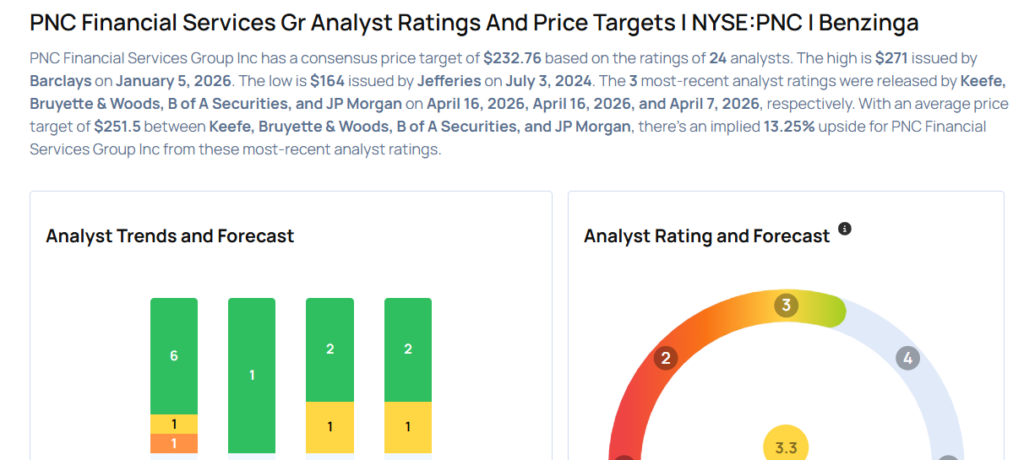Viewport: 1024px width, 460px height.
Task: Click green segment labeled 2 in fourth bar
Action: pos(408,350)
